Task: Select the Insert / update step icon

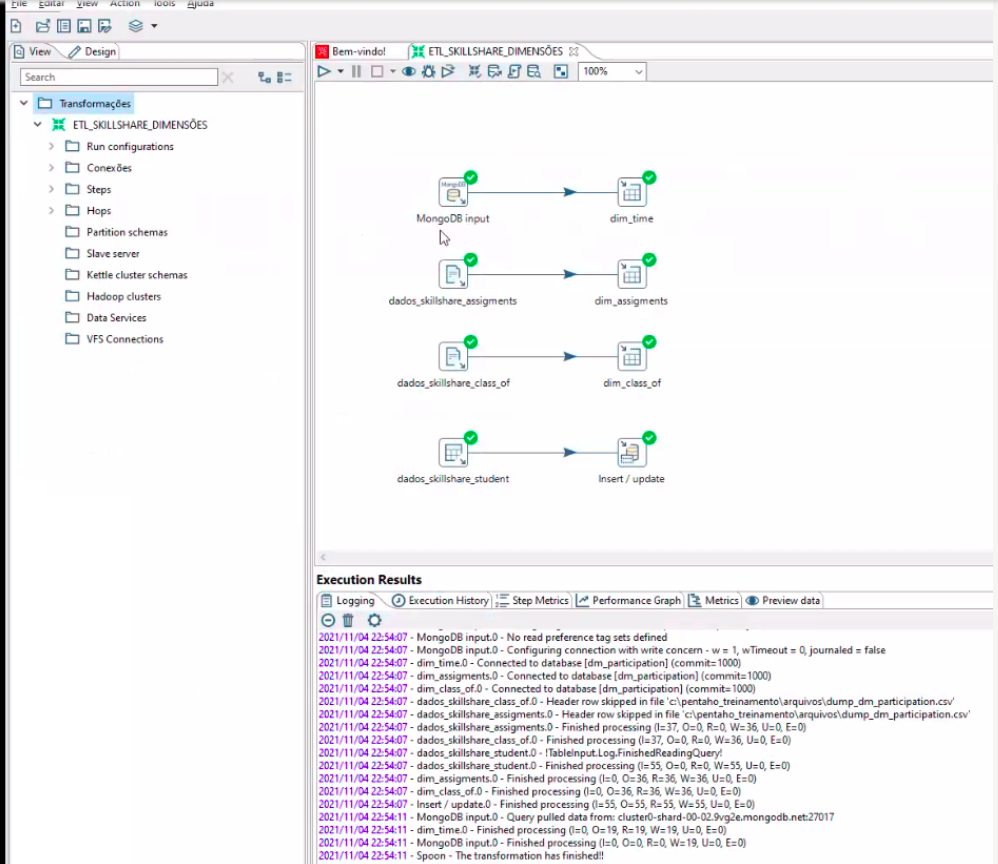Action: (631, 452)
